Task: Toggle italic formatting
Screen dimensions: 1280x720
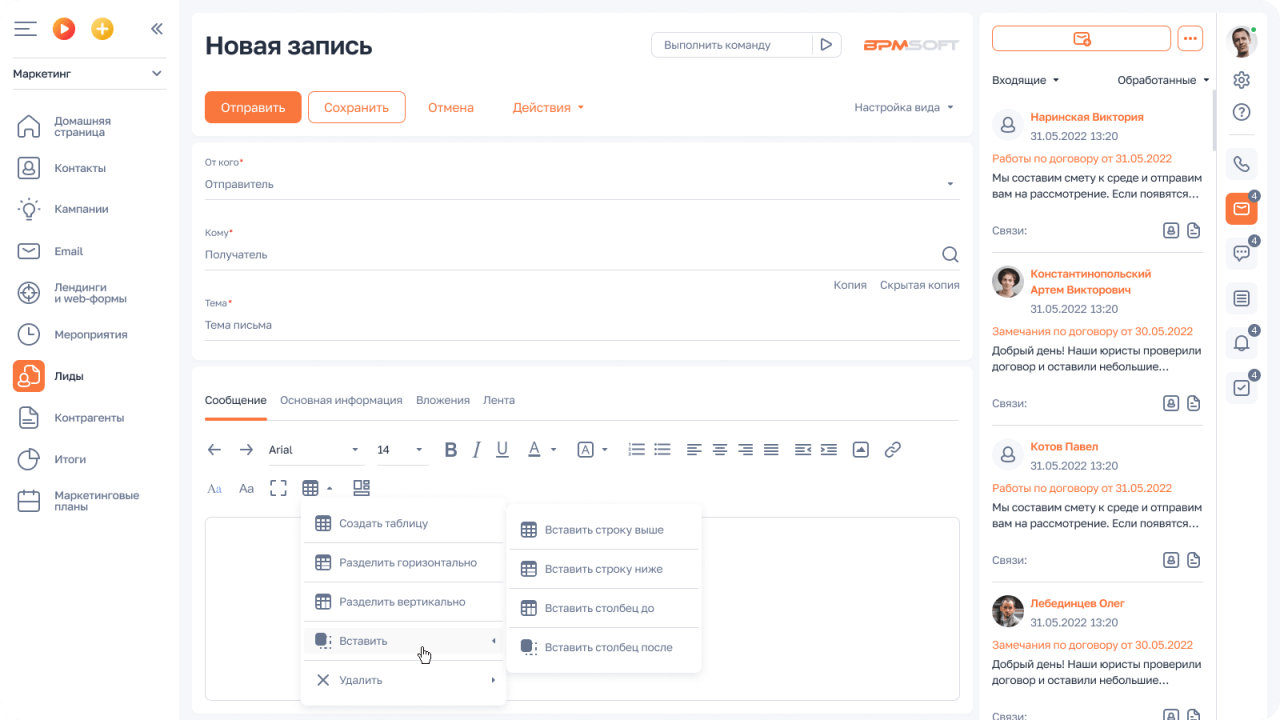Action: point(476,449)
